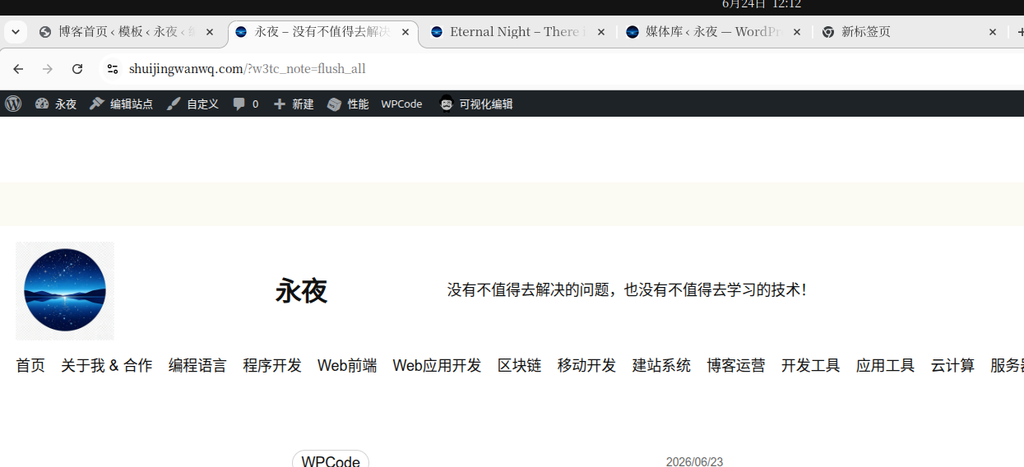Open the Web应用开发 category

[x=437, y=366]
